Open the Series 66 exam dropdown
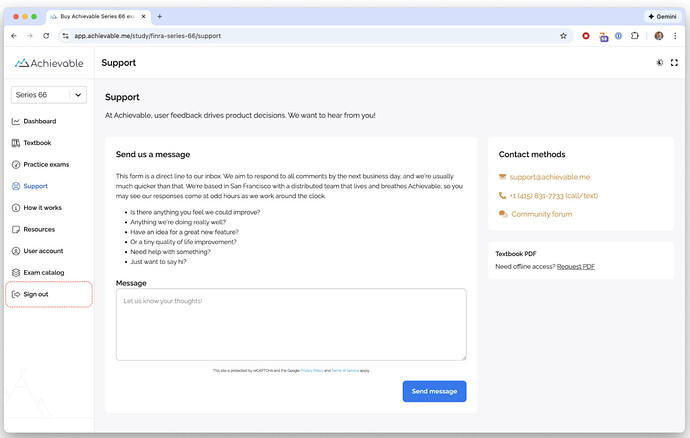690x438 pixels. 48,95
